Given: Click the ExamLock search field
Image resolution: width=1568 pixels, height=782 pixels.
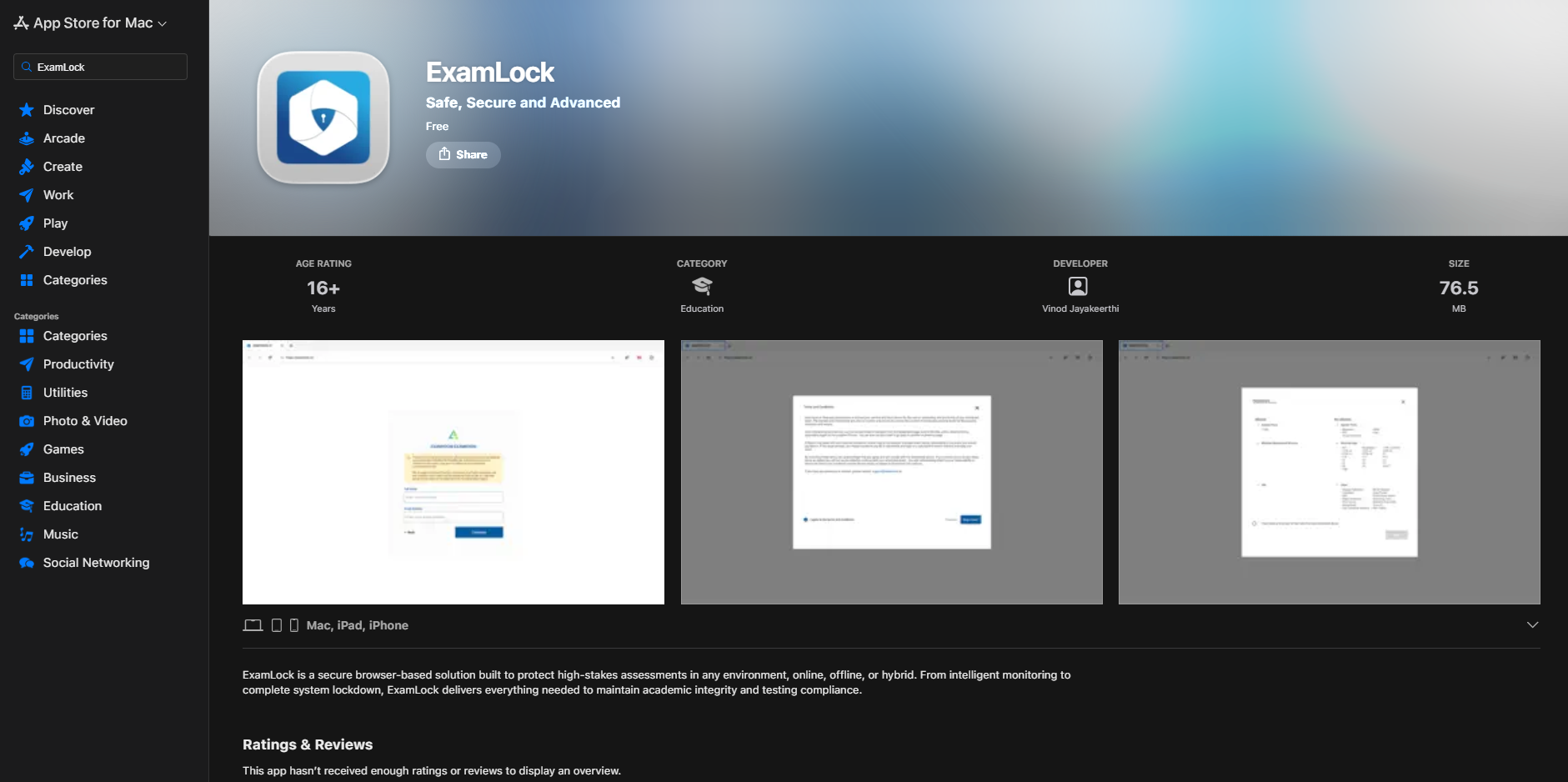Looking at the screenshot, I should (100, 67).
